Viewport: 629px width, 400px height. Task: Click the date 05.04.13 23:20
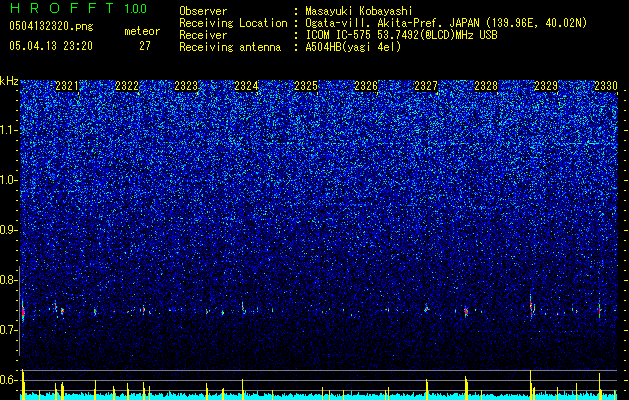coord(51,46)
